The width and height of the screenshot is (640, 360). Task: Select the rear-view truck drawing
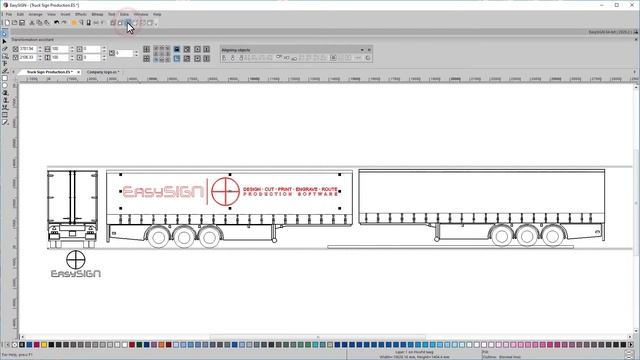click(72, 209)
